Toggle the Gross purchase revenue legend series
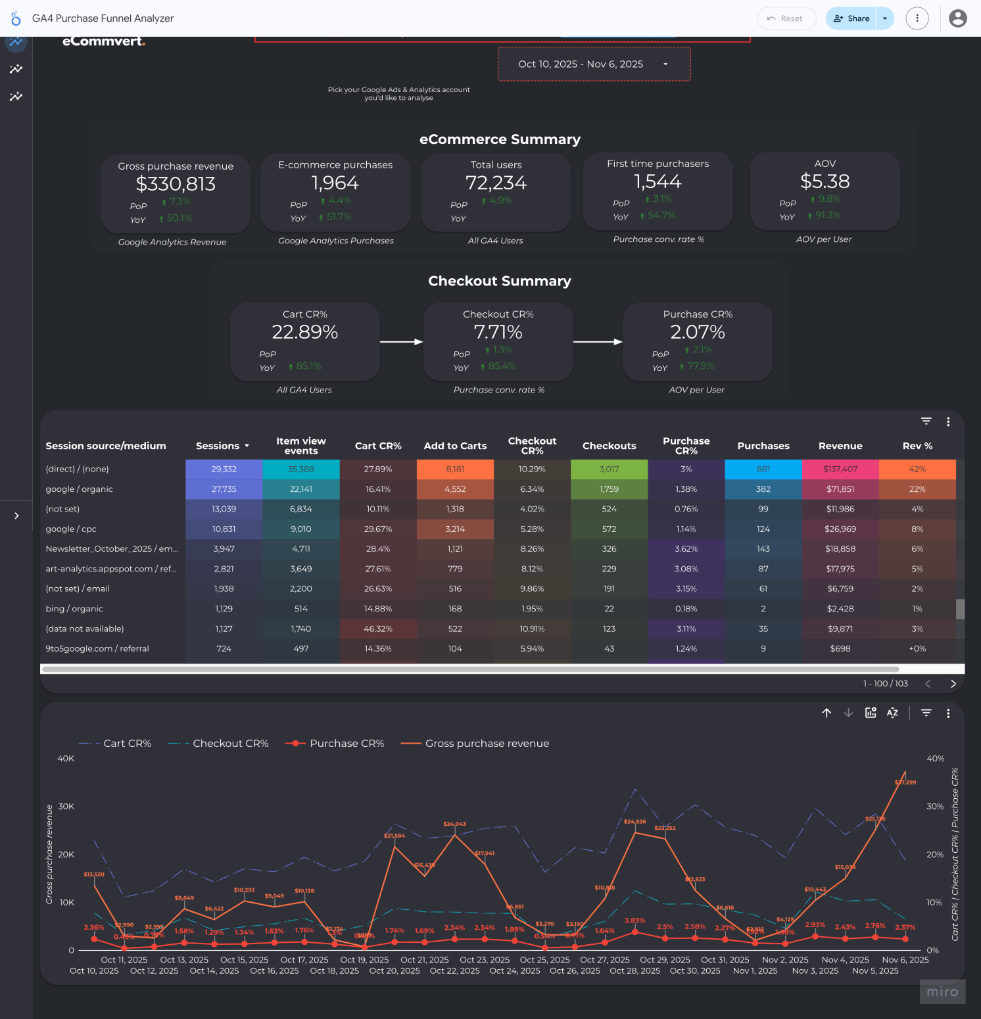This screenshot has height=1019, width=981. pyautogui.click(x=475, y=743)
